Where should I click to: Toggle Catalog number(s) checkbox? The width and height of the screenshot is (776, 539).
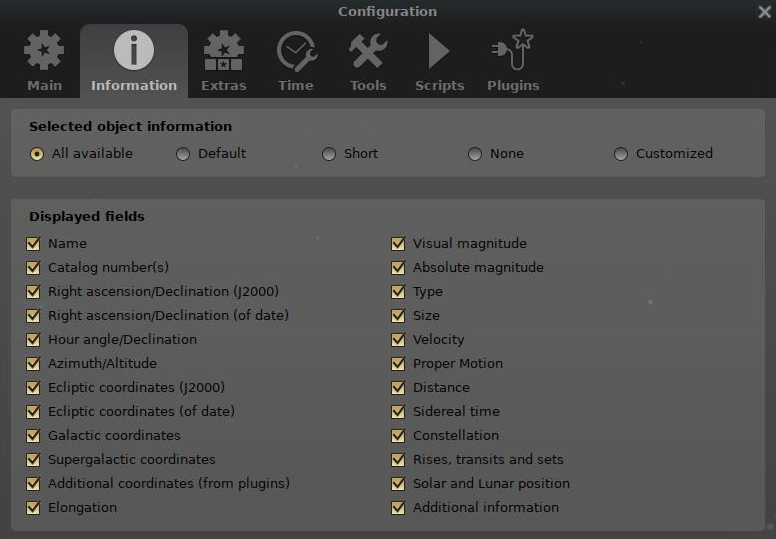(x=34, y=267)
